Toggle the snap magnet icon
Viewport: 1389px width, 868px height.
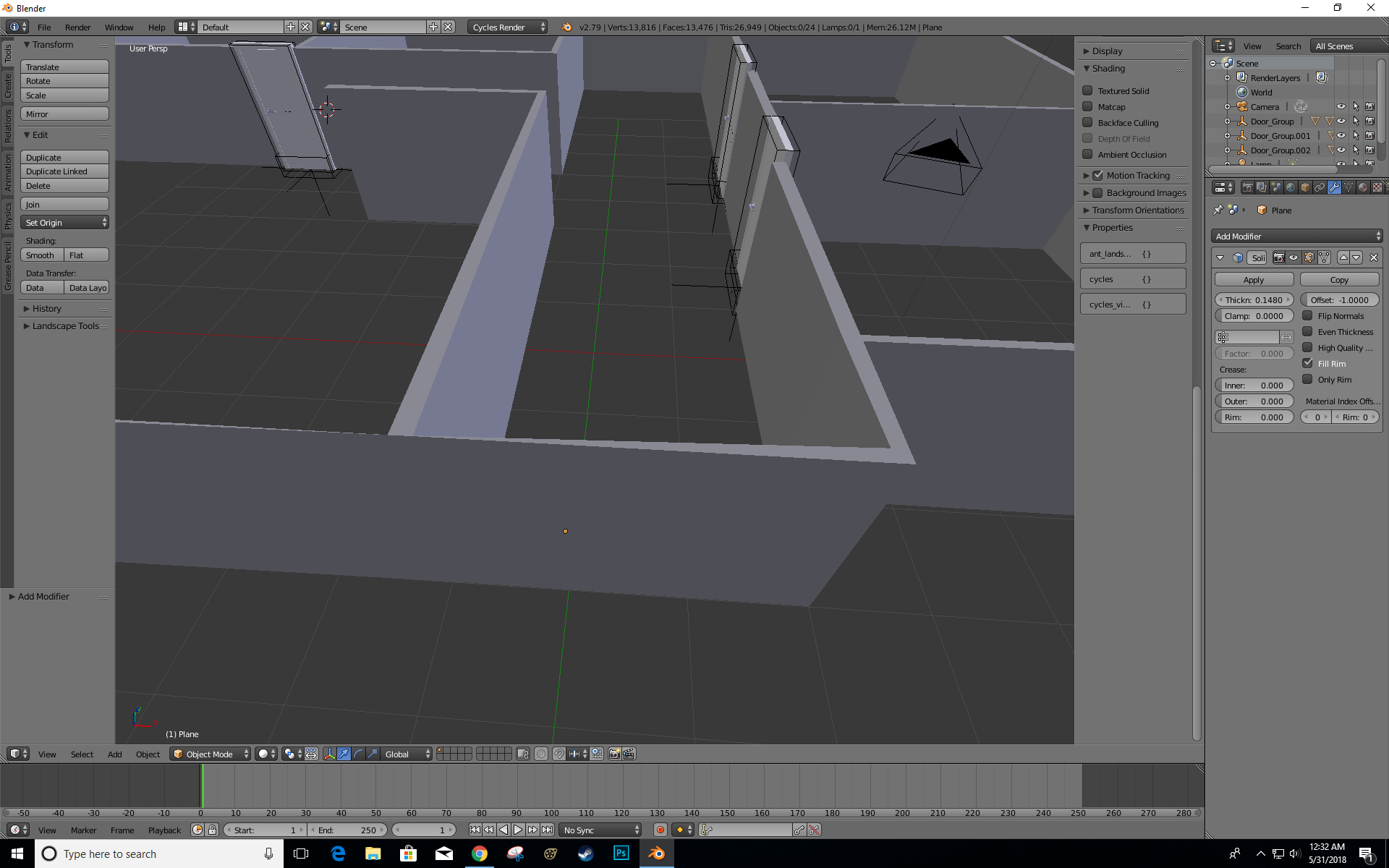(x=559, y=754)
